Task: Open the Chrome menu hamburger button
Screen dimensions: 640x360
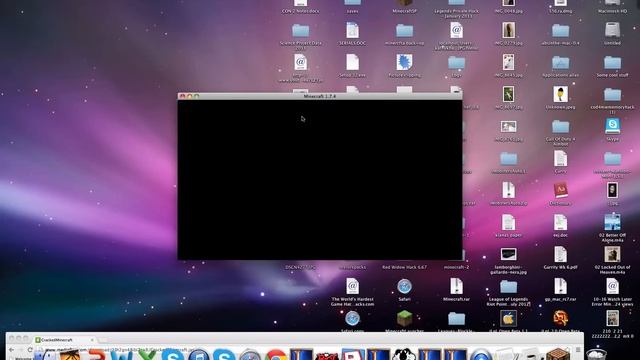Action: (x=578, y=350)
